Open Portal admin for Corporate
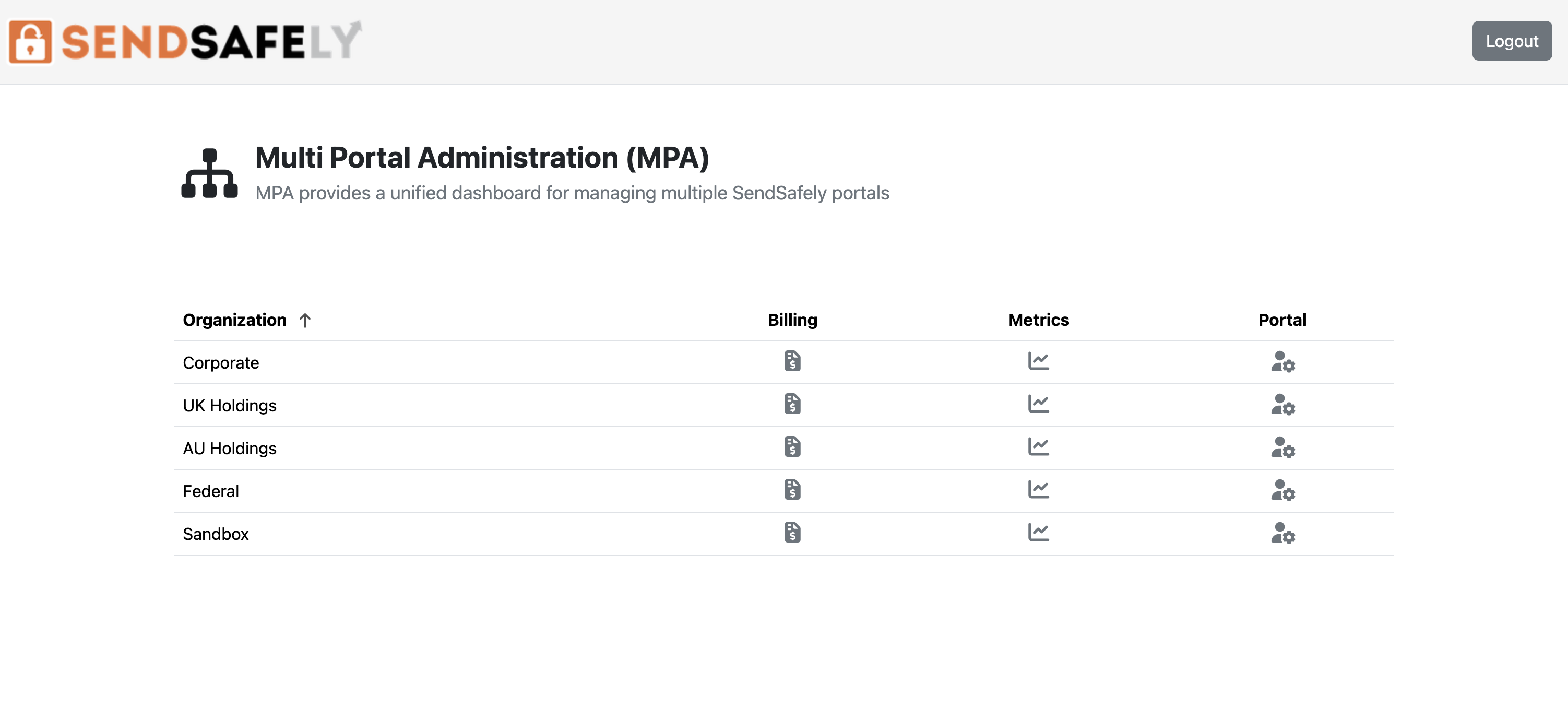 pyautogui.click(x=1282, y=362)
